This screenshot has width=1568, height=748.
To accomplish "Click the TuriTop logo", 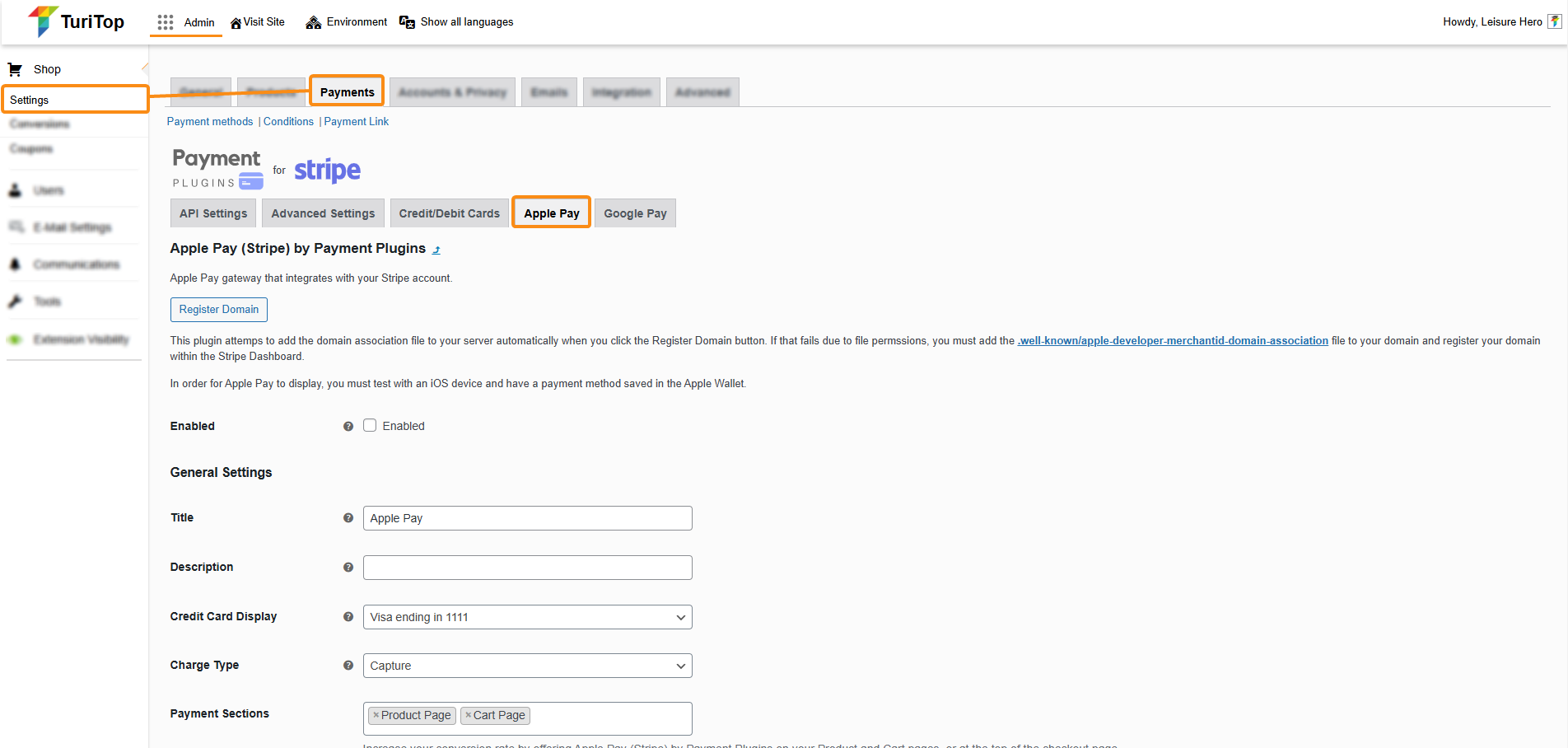I will coord(76,22).
